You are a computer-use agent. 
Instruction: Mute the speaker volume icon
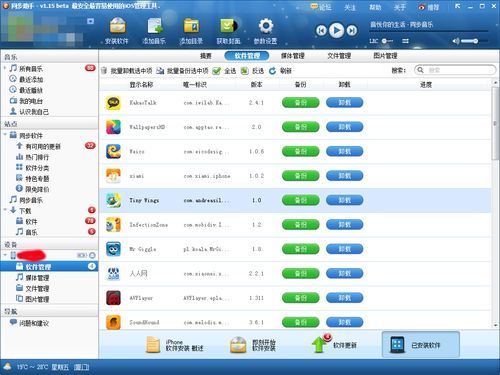coord(455,41)
